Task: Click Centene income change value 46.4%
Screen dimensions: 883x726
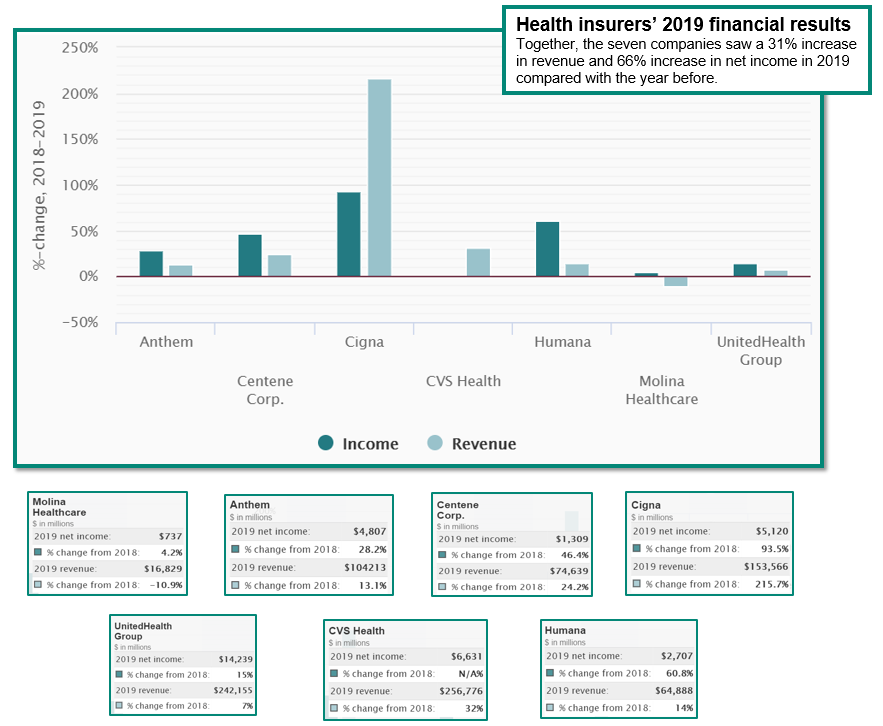Action: pyautogui.click(x=574, y=555)
